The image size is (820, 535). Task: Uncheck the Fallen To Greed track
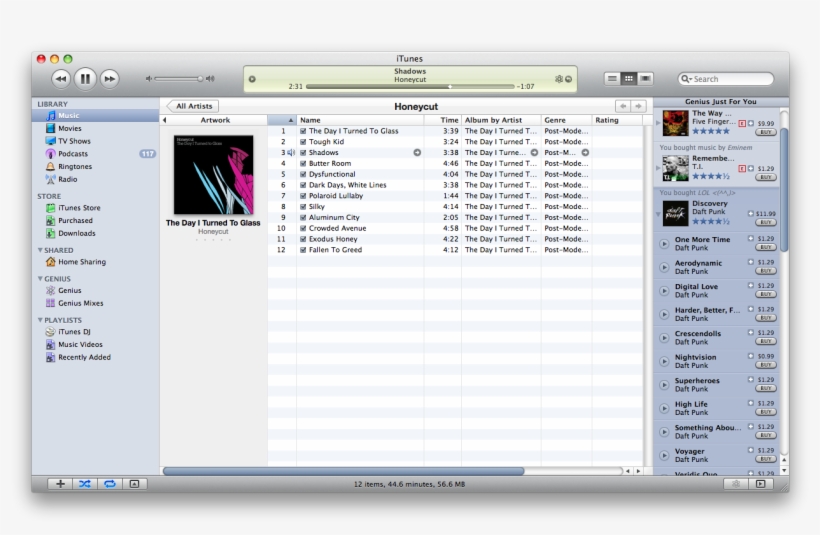pos(303,250)
